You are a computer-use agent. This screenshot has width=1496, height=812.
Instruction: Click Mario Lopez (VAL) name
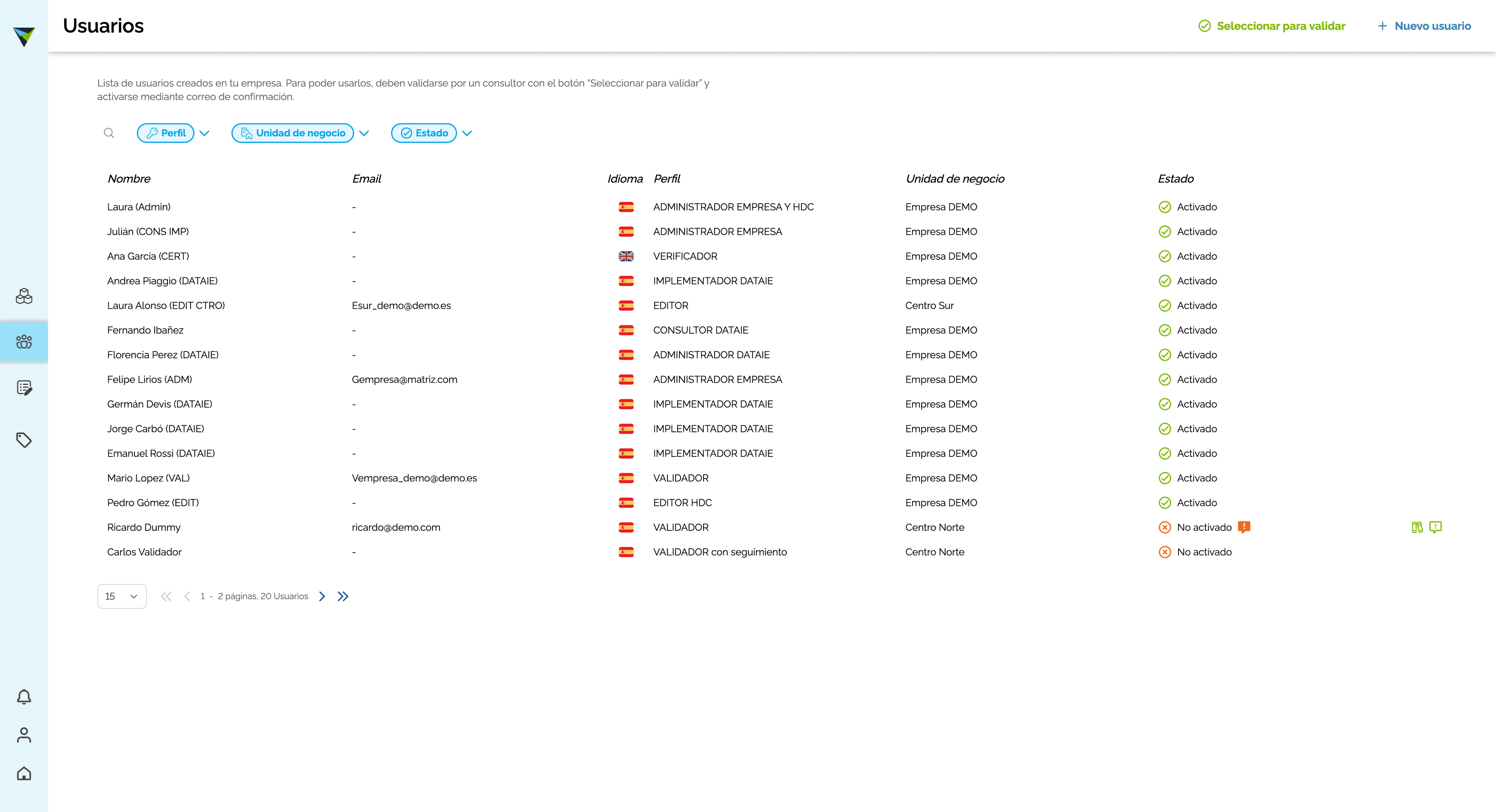coord(149,478)
